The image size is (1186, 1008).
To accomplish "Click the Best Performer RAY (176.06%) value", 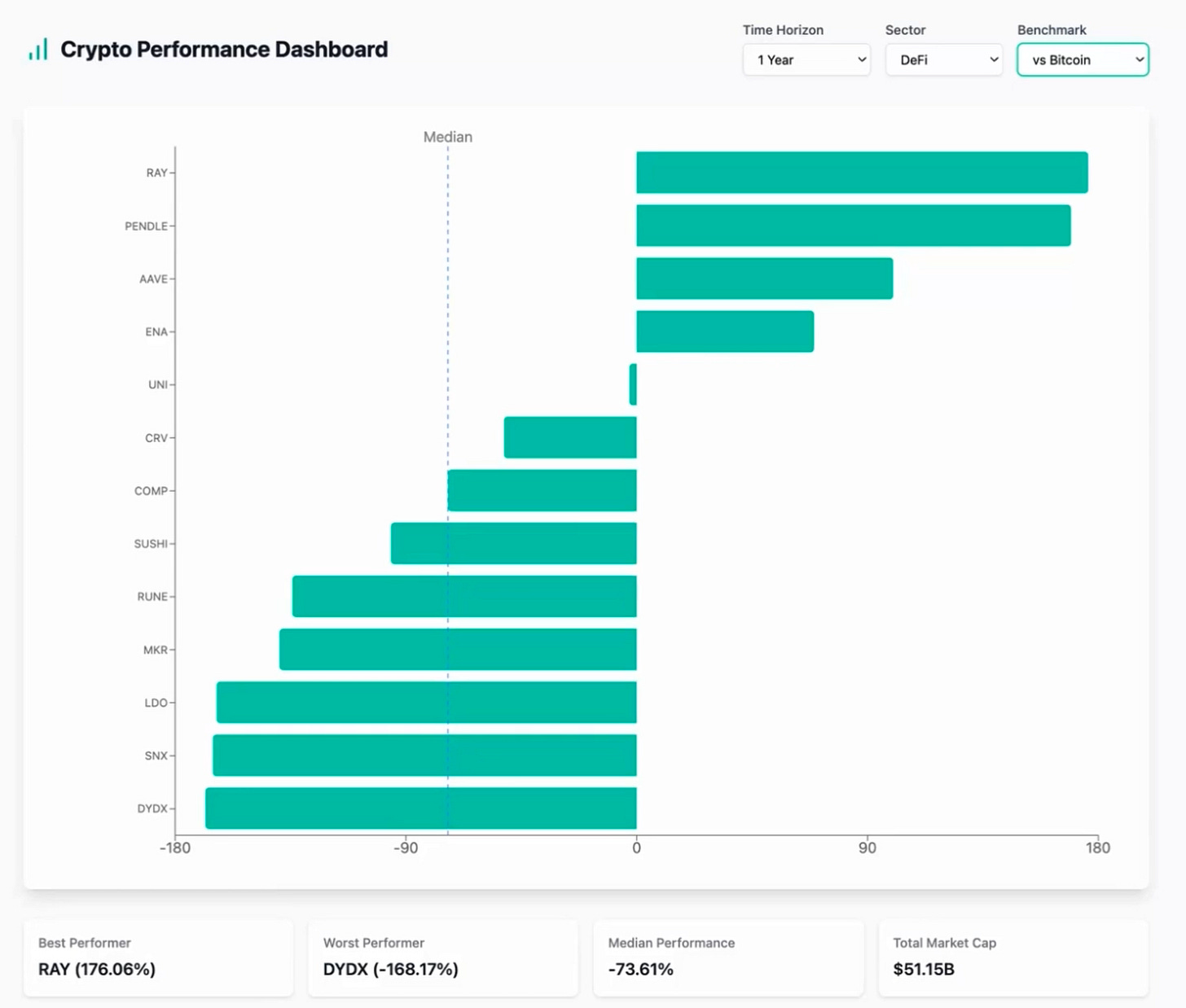I will click(97, 969).
